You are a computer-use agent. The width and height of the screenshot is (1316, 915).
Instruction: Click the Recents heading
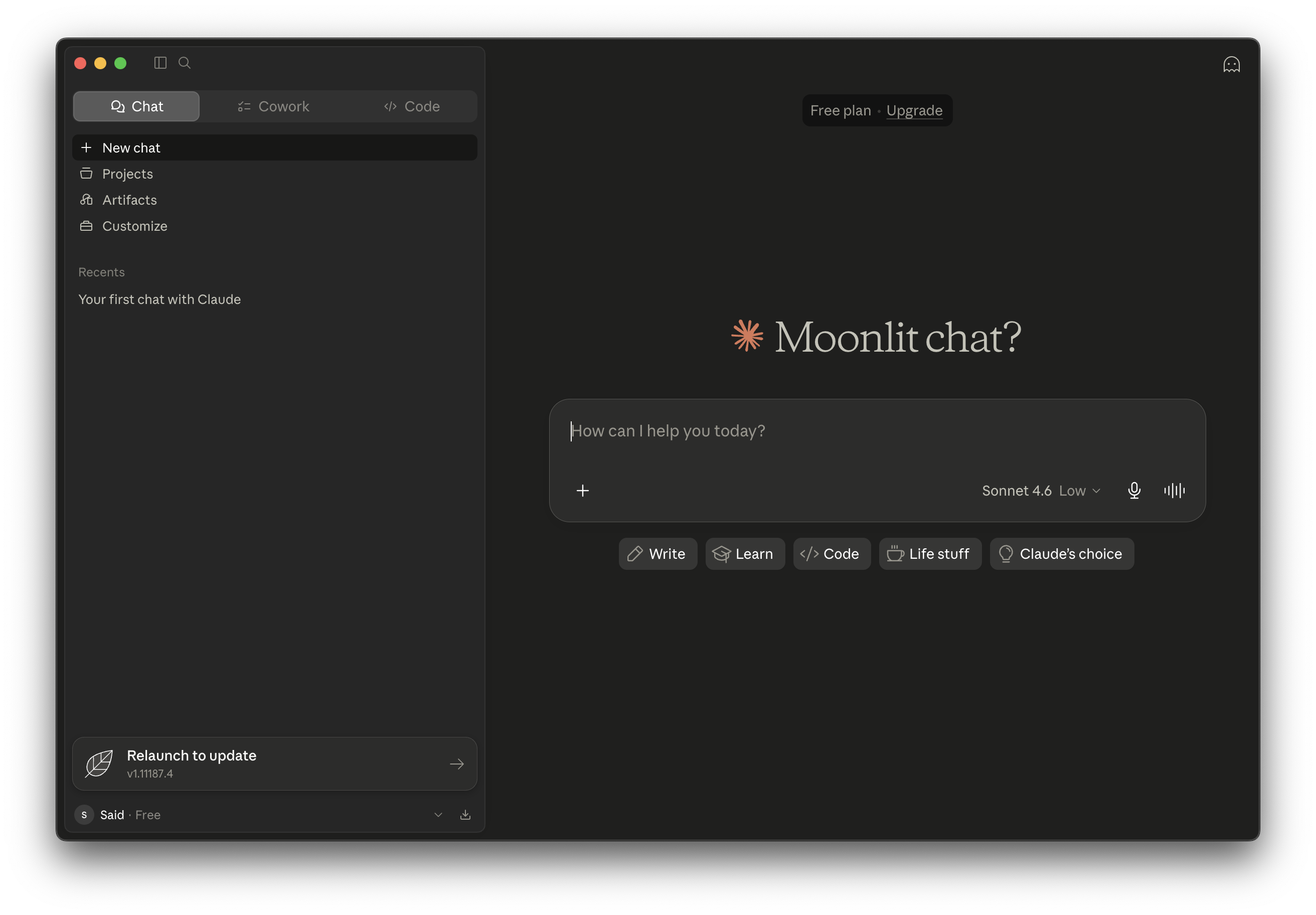(101, 272)
